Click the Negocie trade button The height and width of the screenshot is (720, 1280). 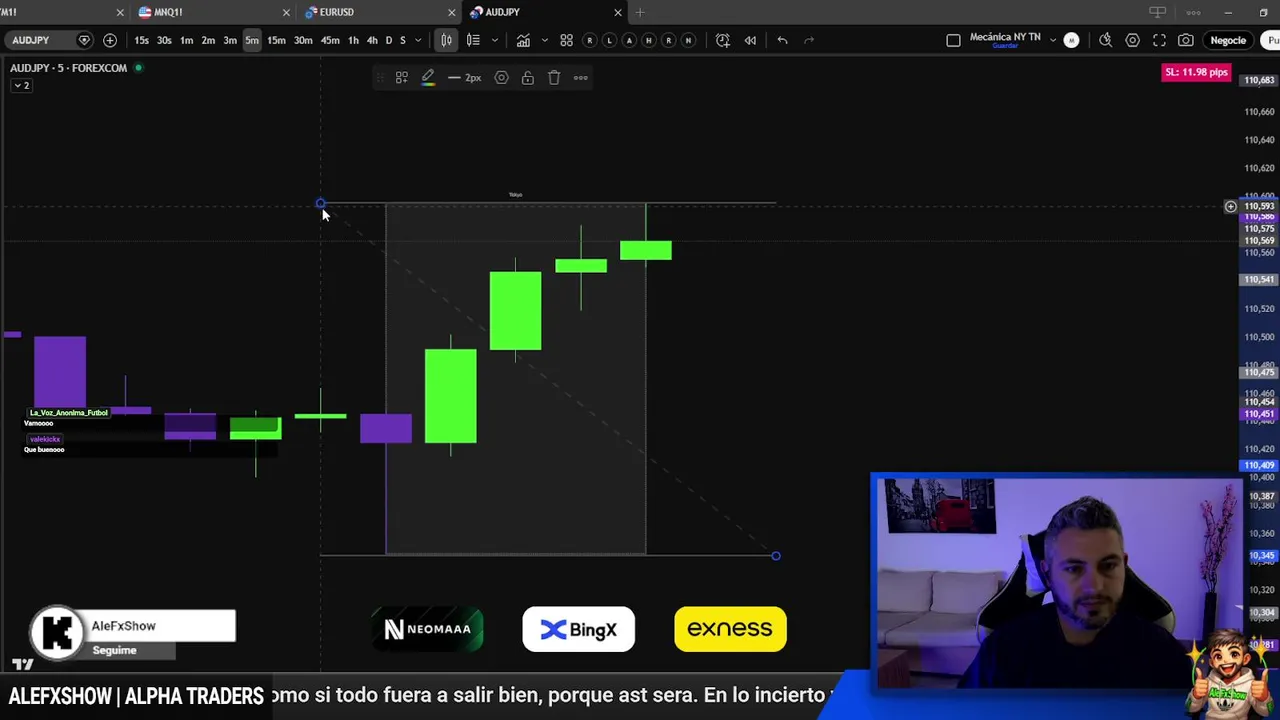tap(1228, 40)
